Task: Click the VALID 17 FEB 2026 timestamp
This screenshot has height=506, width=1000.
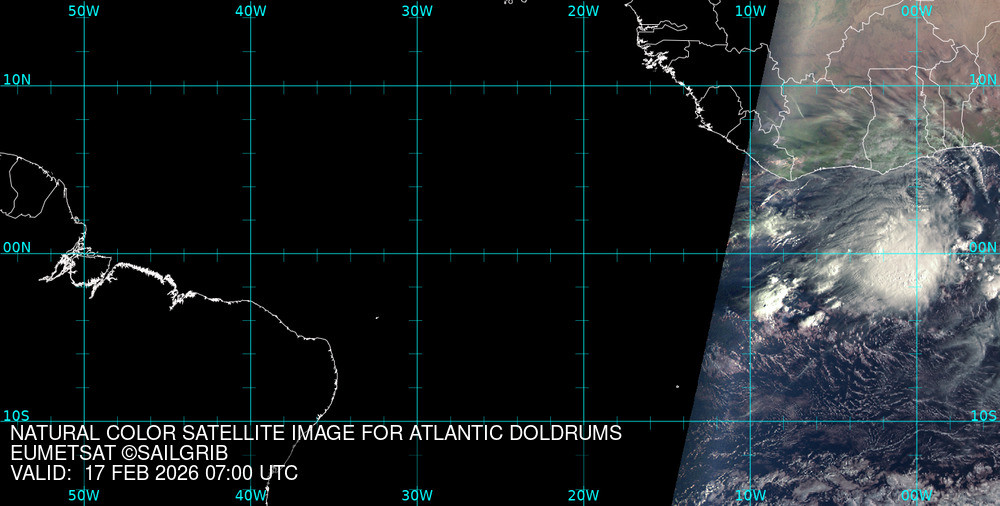Action: tap(154, 473)
